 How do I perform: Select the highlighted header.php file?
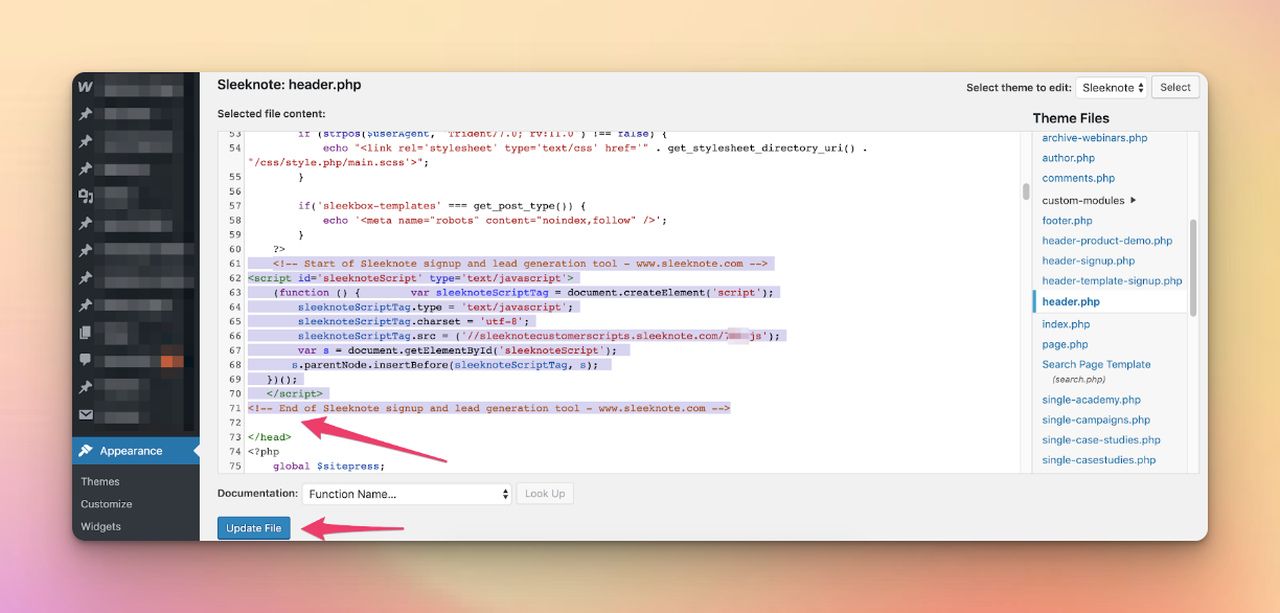pyautogui.click(x=1071, y=301)
